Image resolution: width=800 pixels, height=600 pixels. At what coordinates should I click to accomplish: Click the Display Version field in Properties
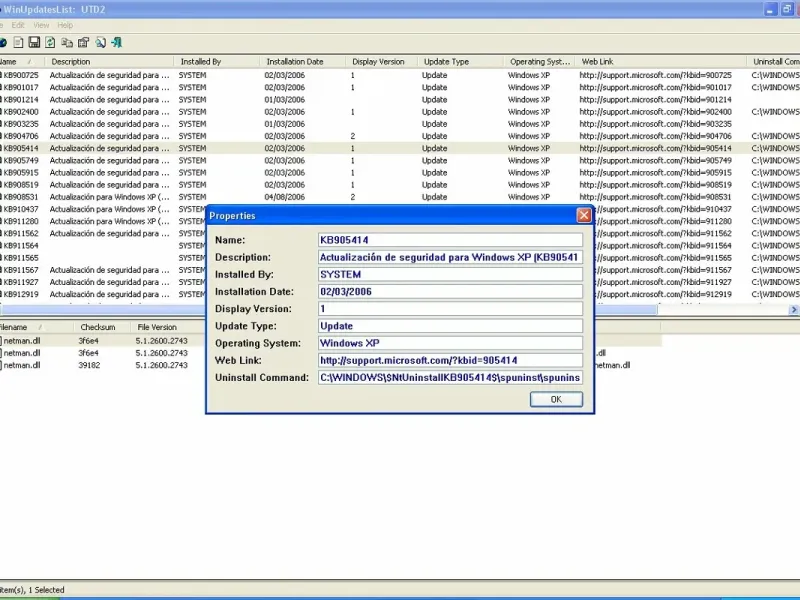[x=450, y=309]
